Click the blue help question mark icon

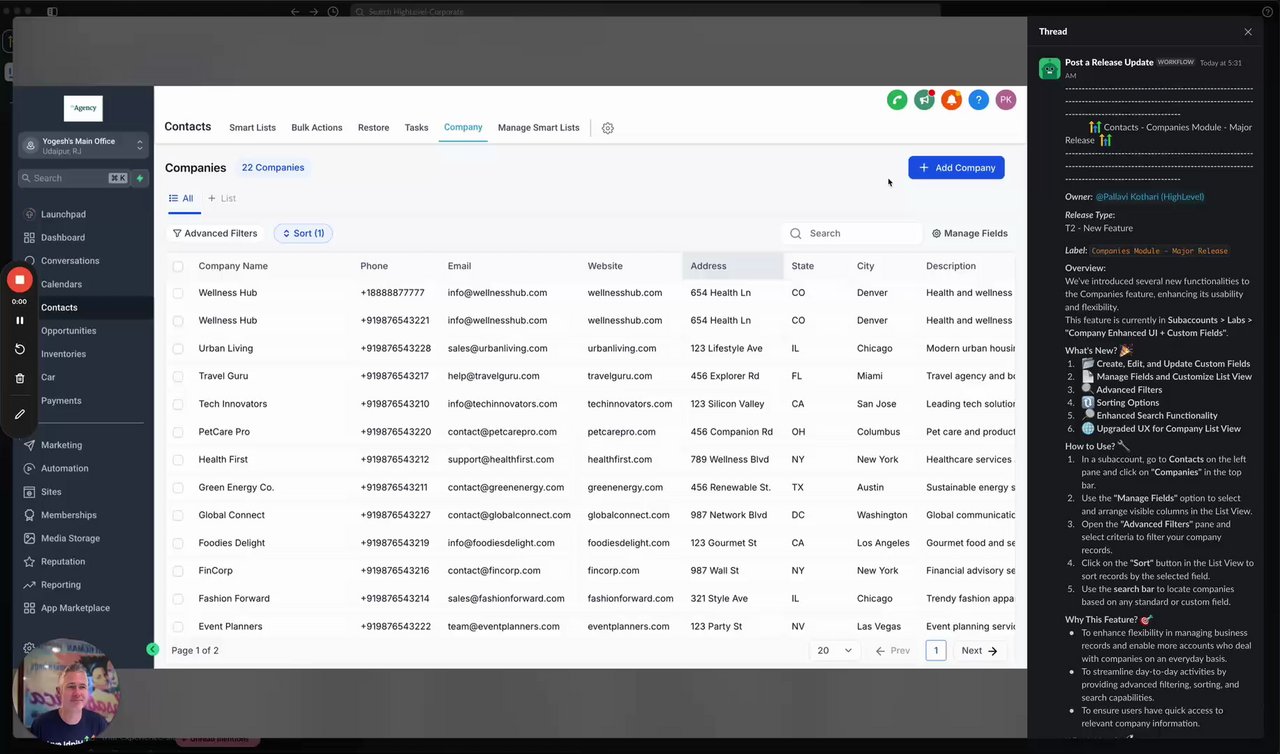pyautogui.click(x=979, y=100)
